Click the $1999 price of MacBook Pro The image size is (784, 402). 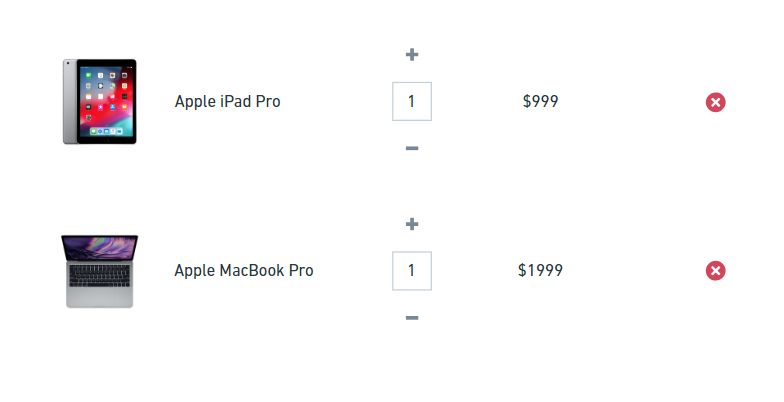pos(540,271)
